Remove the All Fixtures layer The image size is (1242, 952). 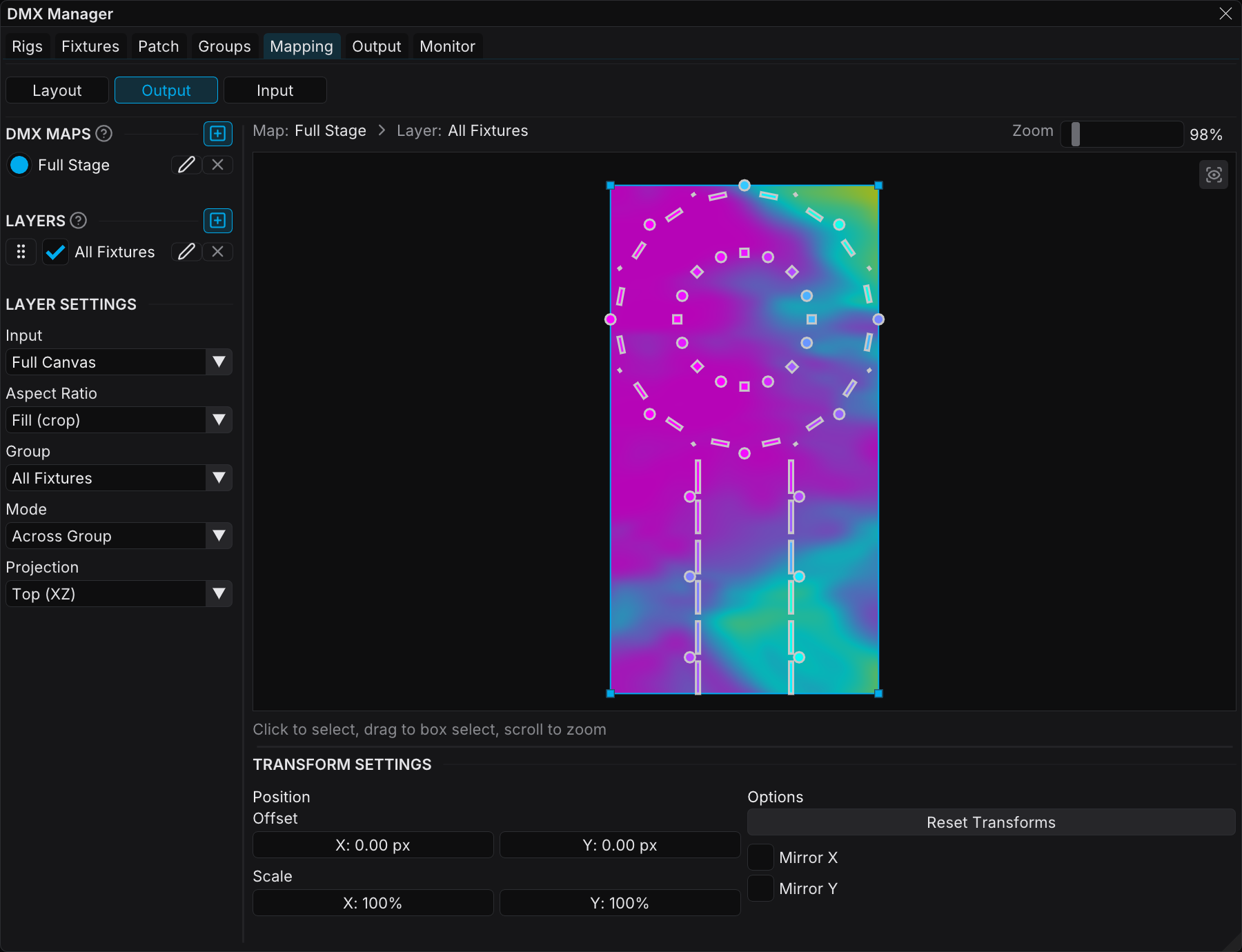217,251
